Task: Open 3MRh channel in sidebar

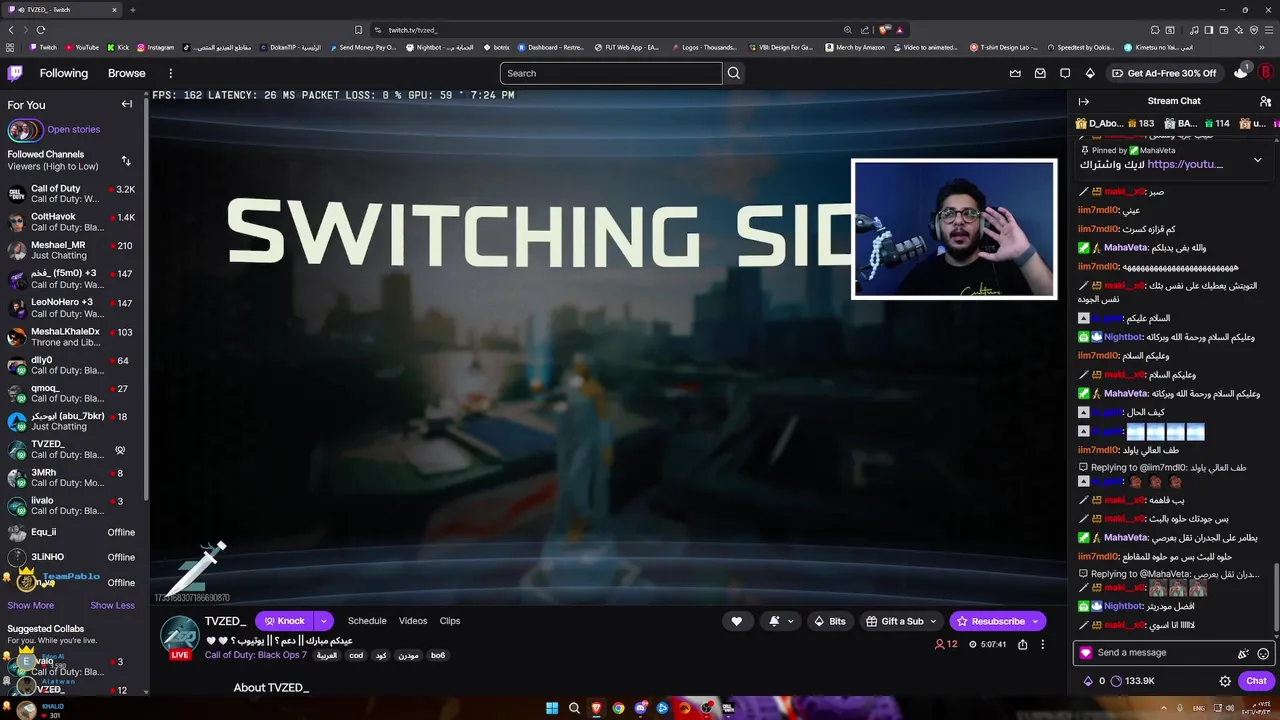Action: (x=72, y=478)
